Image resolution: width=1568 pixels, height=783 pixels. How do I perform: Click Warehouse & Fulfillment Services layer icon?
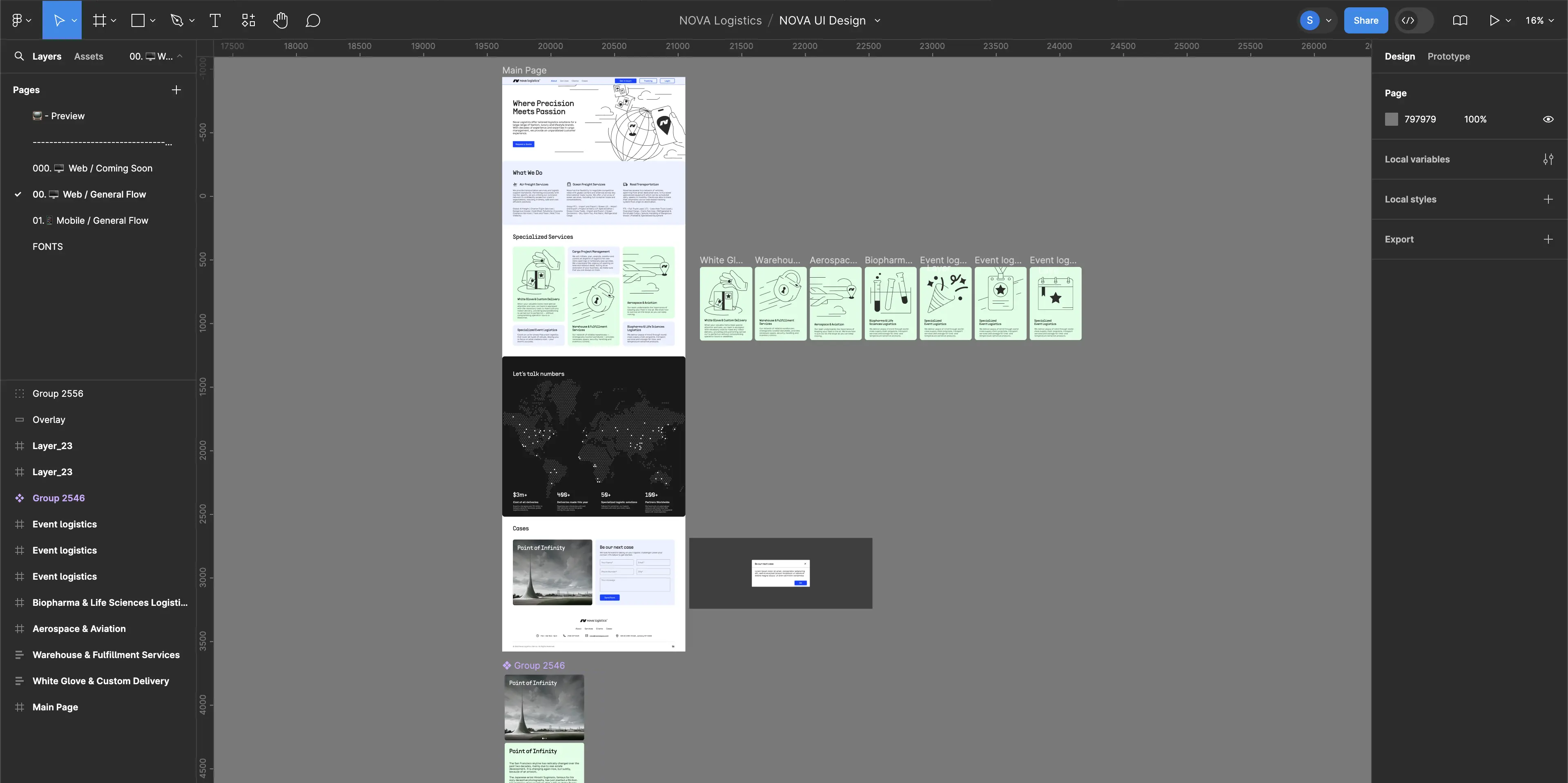20,655
